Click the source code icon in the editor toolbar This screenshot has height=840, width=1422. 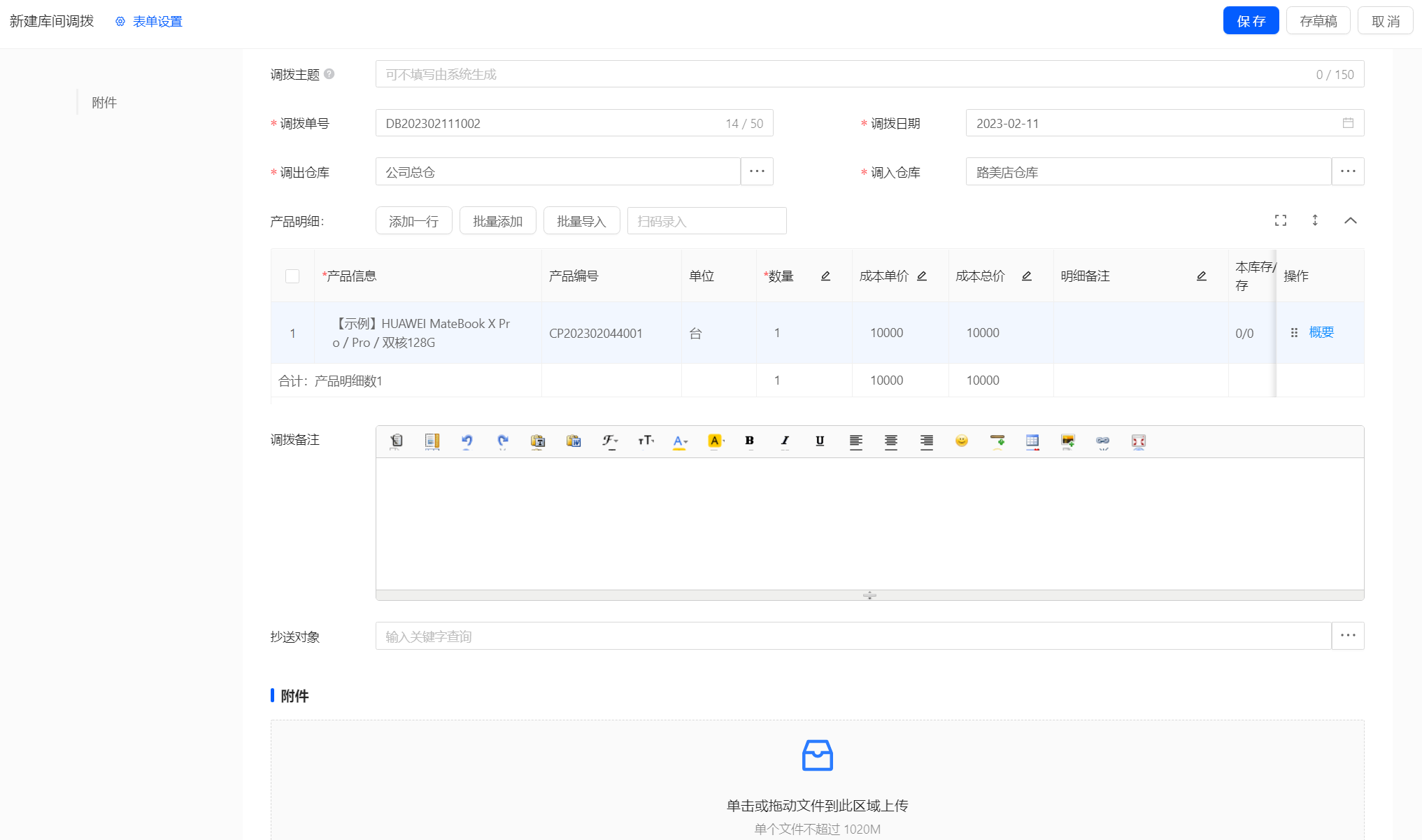397,441
